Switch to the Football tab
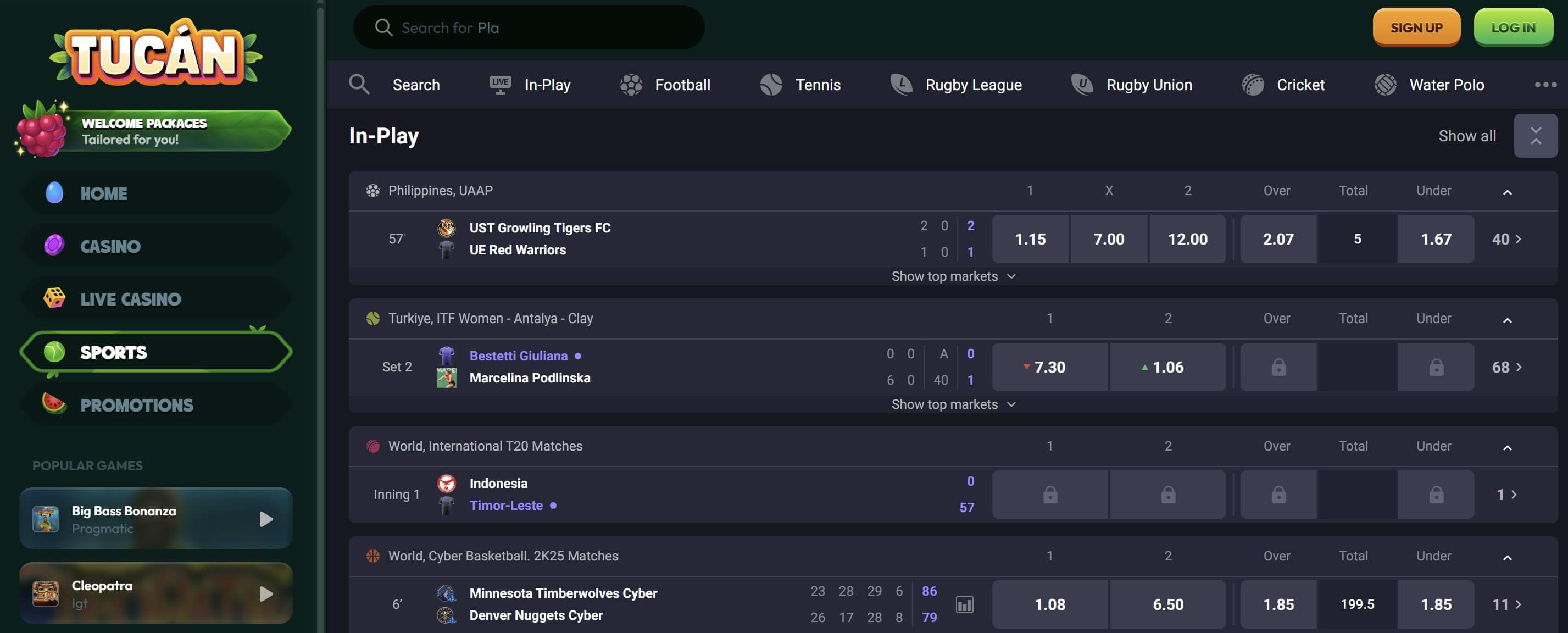 pos(665,85)
